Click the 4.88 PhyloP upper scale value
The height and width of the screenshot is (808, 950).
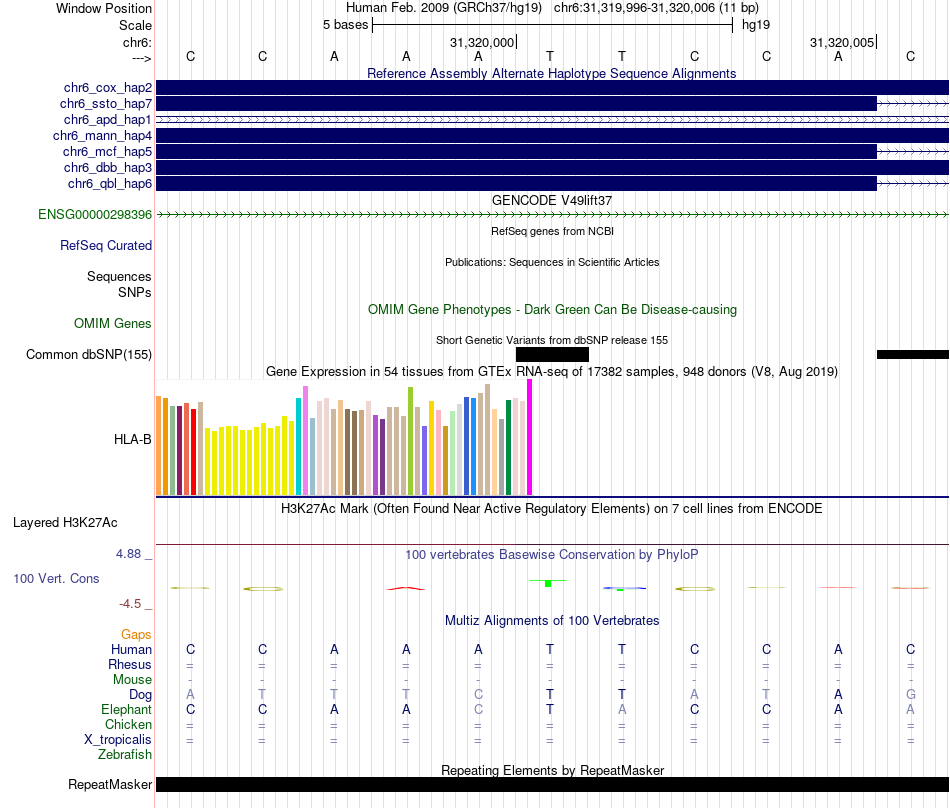(x=128, y=554)
